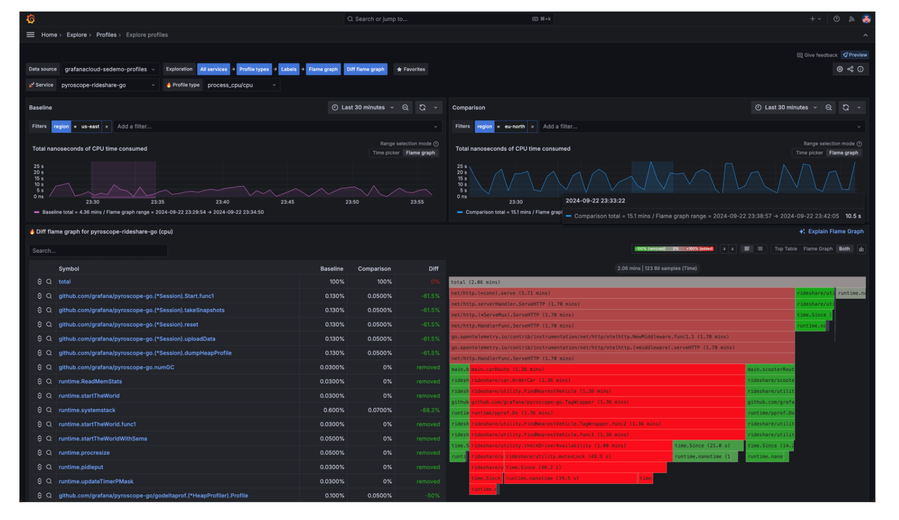Click main.carRoute red flame graph block
This screenshot has height=520, width=899.
[607, 370]
